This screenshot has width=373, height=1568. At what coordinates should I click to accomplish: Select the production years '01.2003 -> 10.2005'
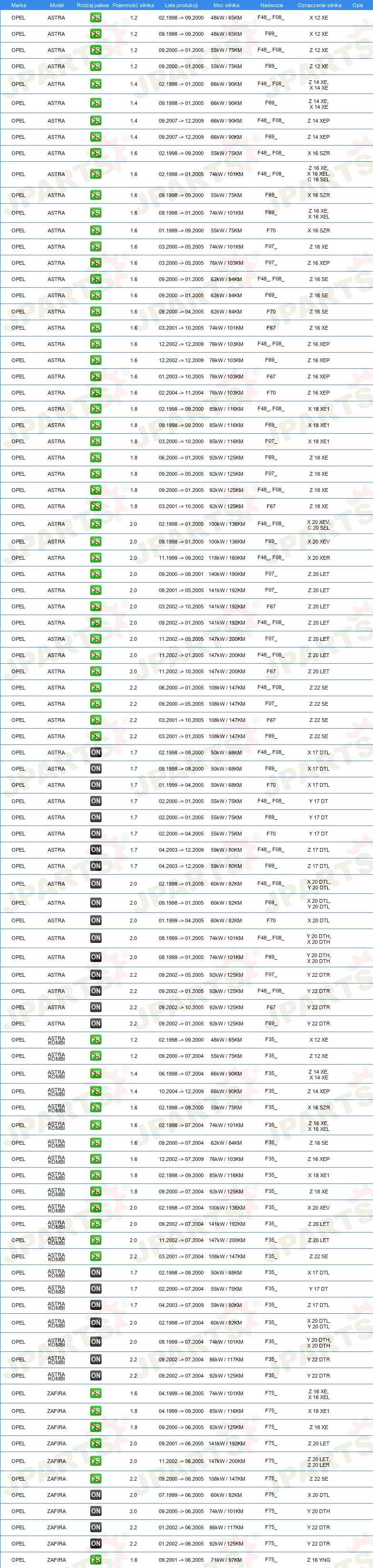point(181,376)
